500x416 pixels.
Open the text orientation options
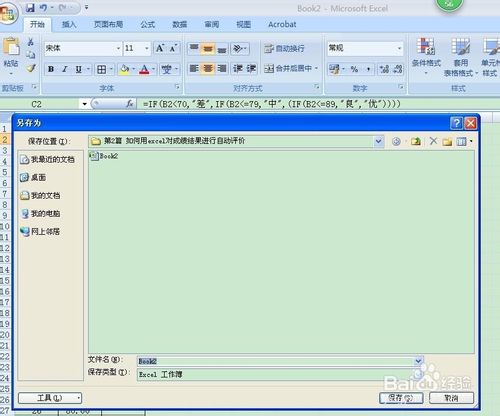[x=240, y=49]
